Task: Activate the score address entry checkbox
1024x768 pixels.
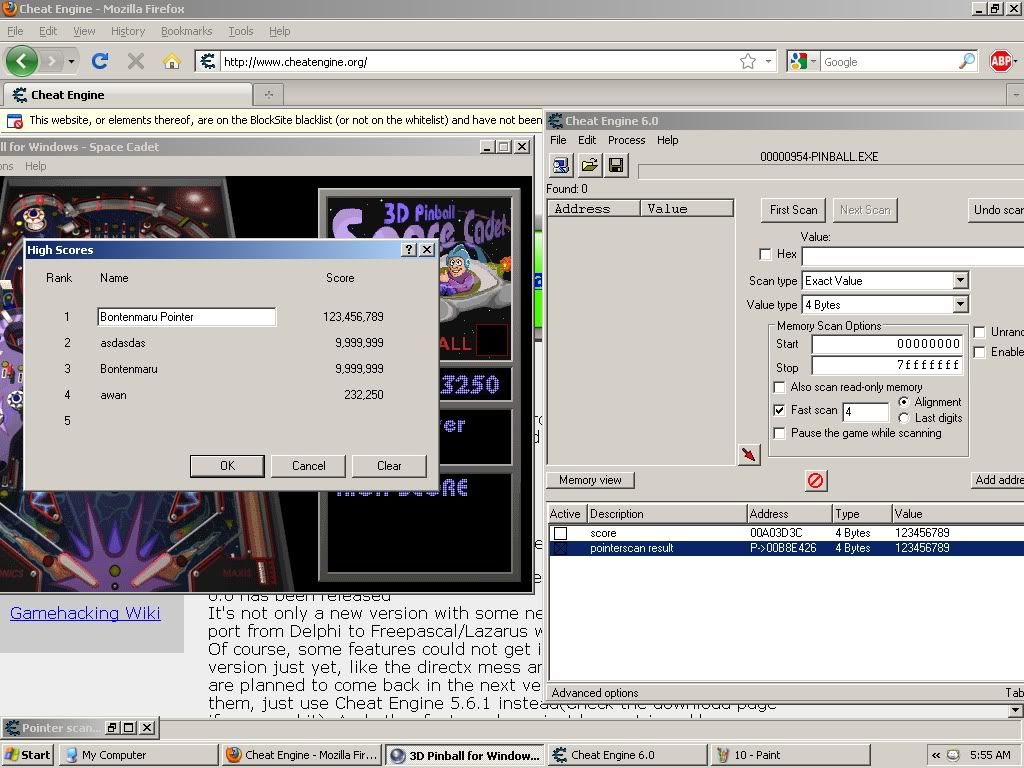Action: pyautogui.click(x=560, y=533)
